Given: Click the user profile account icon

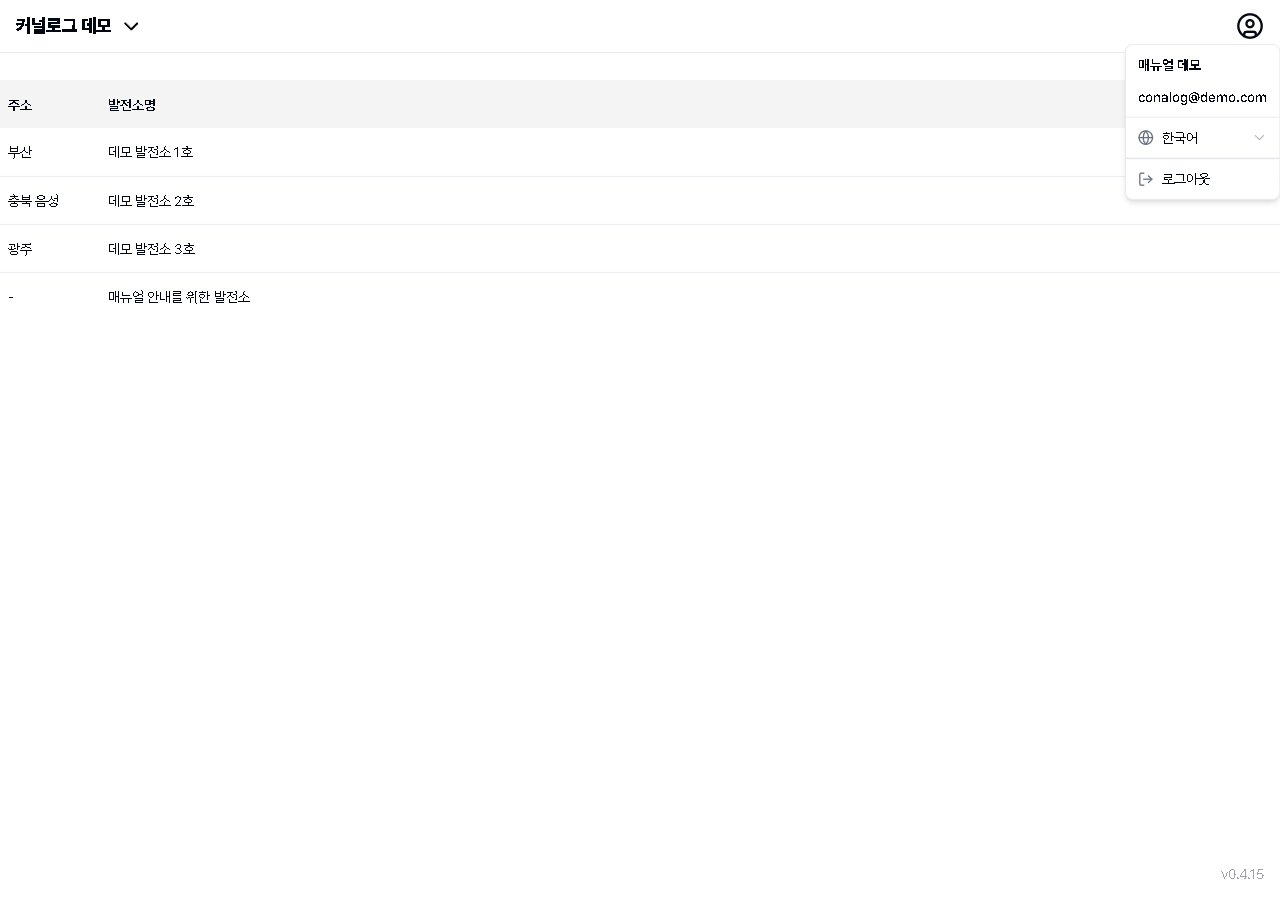Looking at the screenshot, I should [x=1249, y=26].
